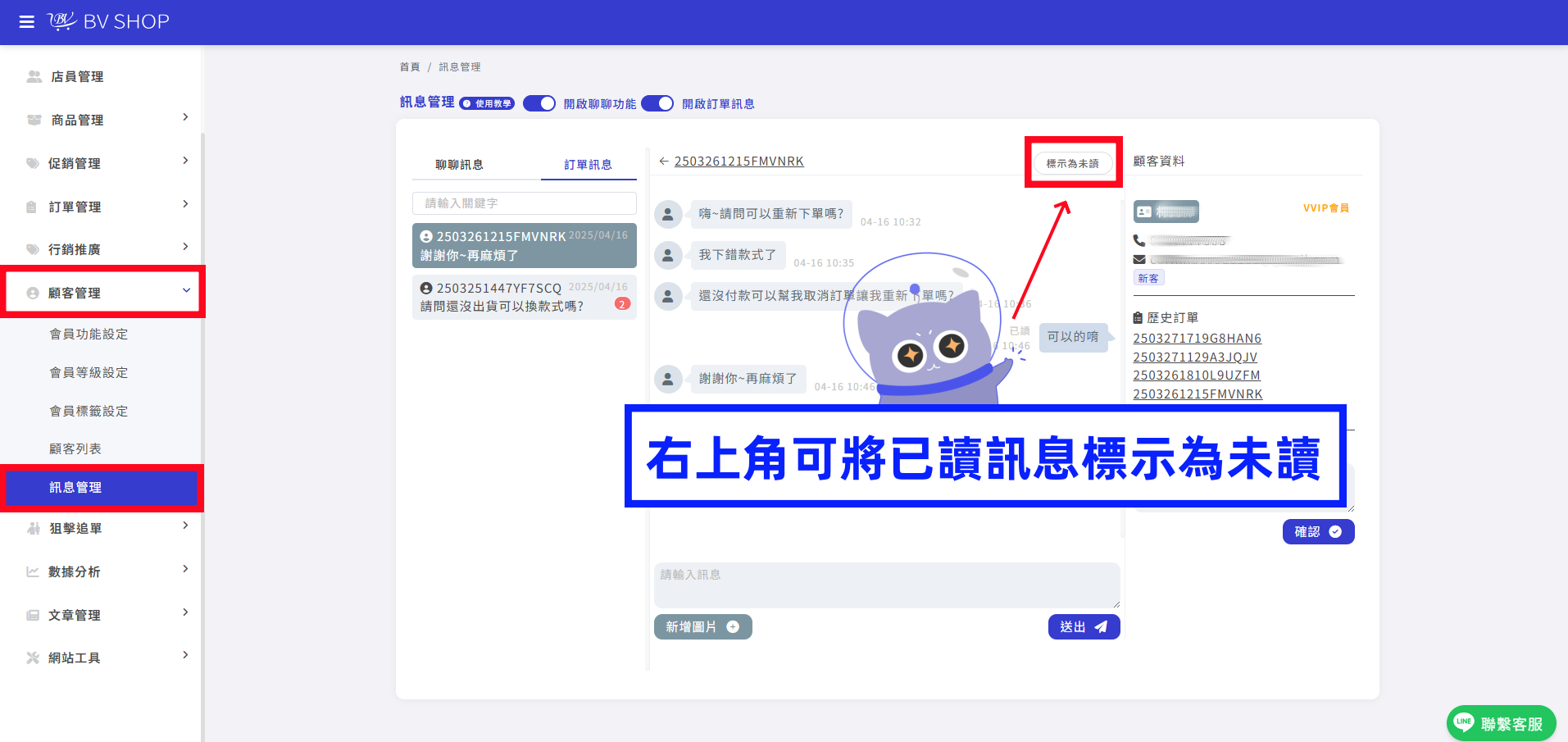Viewport: 1568px width, 742px height.
Task: Click the 文章管理 article icon in sidebar
Action: [33, 615]
